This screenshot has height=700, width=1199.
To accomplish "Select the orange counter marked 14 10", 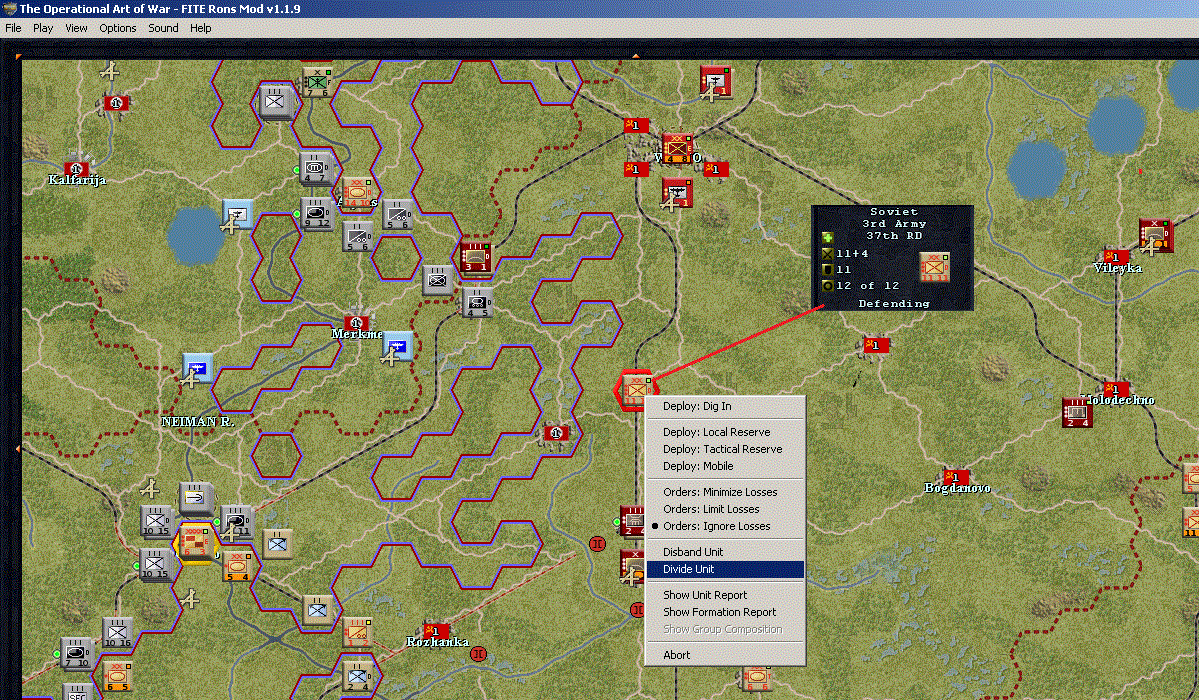I will pos(357,193).
